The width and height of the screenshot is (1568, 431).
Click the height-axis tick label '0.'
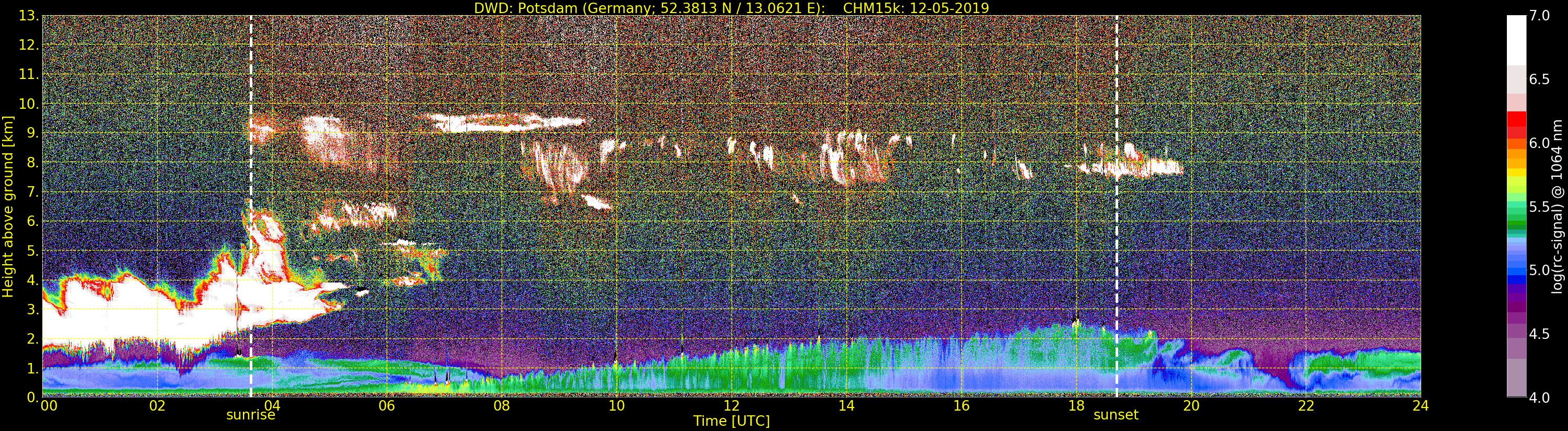pyautogui.click(x=32, y=398)
